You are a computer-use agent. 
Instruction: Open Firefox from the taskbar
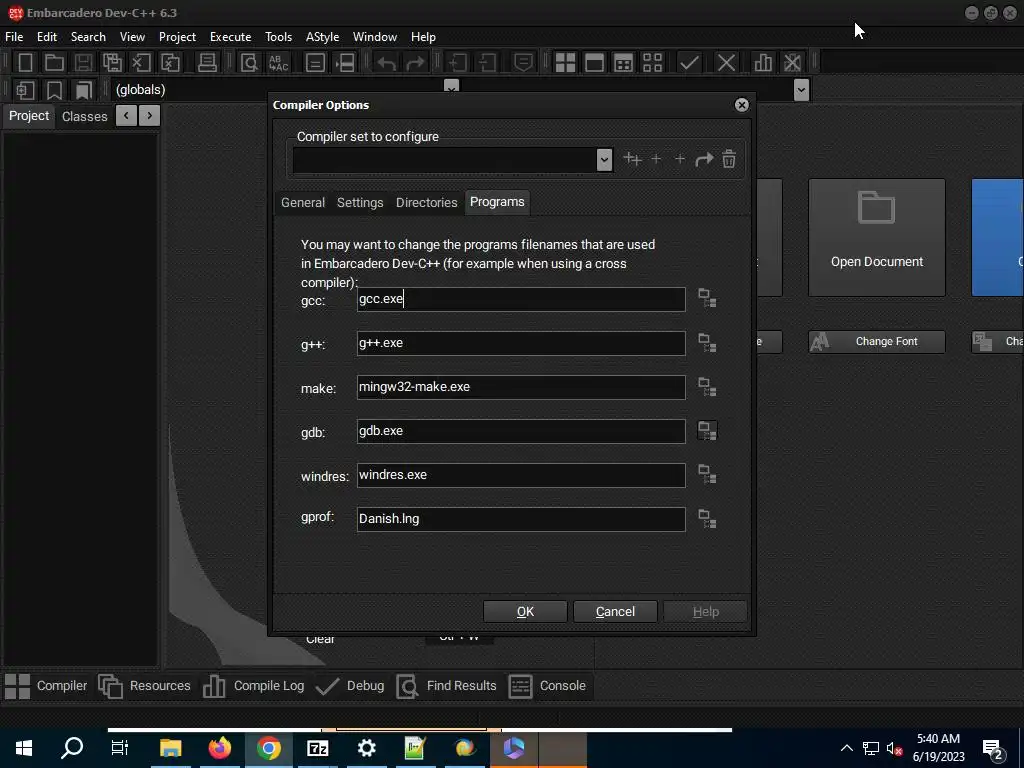[220, 748]
